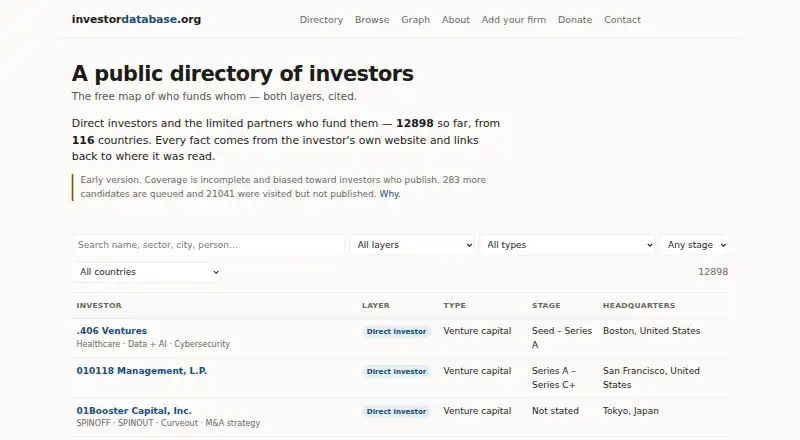Click Venture capital in 01Booster Capital row
Screen dimensions: 800x440
coord(477,411)
